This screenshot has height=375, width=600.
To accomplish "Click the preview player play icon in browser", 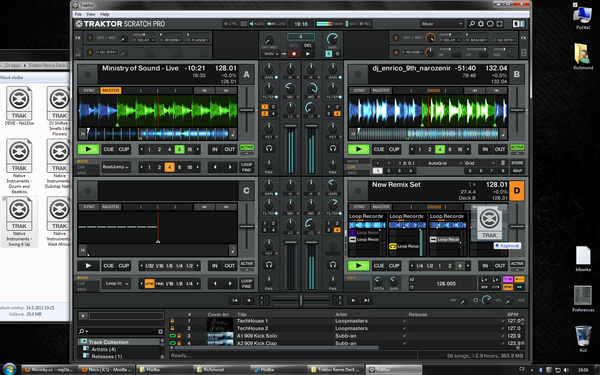I will (83, 316).
